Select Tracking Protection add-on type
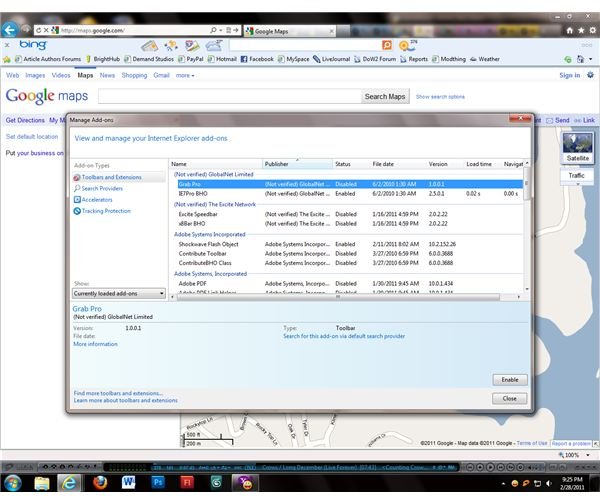The width and height of the screenshot is (600, 497). (106, 211)
